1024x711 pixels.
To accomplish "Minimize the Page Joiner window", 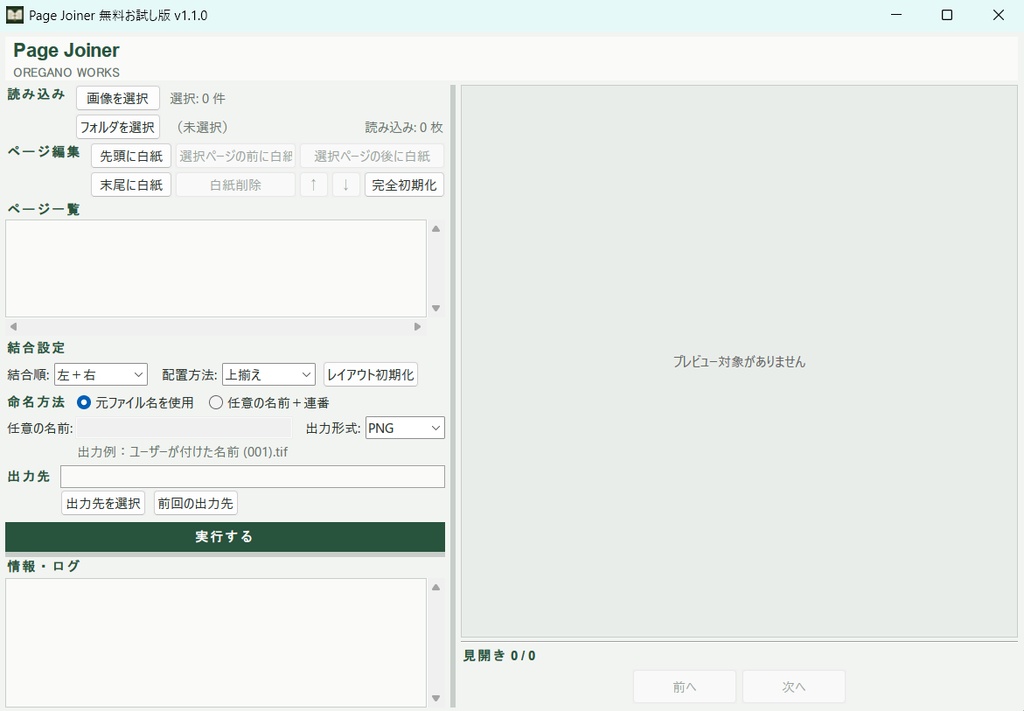I will click(x=897, y=15).
